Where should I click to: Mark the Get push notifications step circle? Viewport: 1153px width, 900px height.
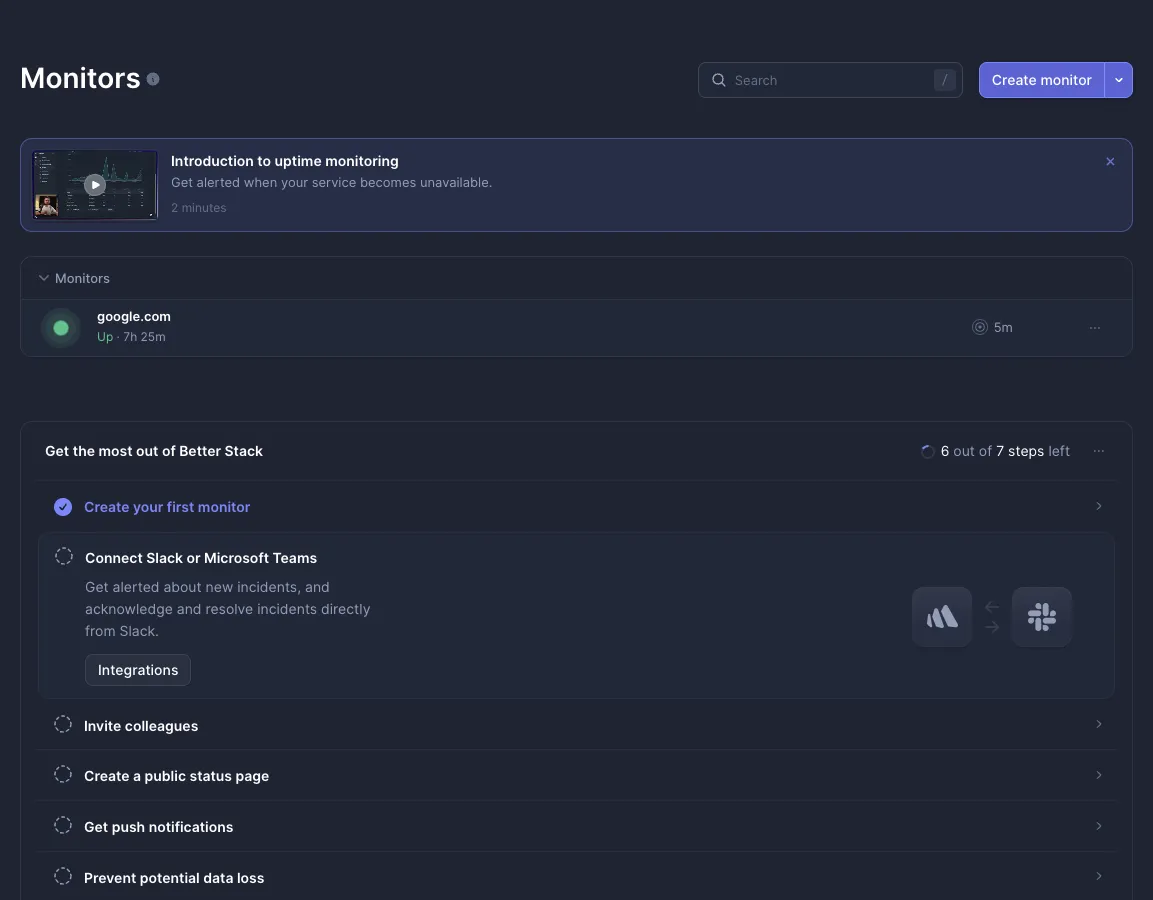63,826
